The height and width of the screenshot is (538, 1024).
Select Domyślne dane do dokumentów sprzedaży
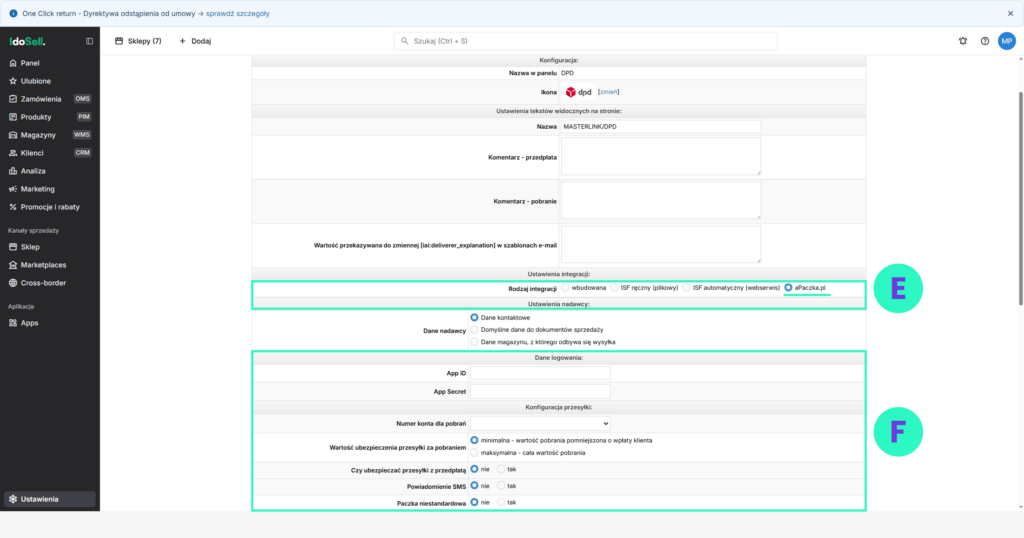474,330
